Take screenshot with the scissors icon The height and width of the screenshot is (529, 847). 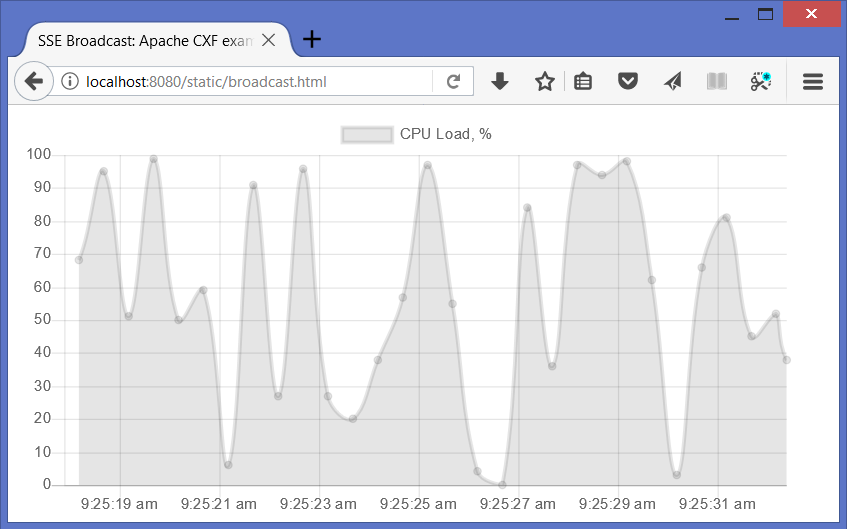tap(761, 82)
